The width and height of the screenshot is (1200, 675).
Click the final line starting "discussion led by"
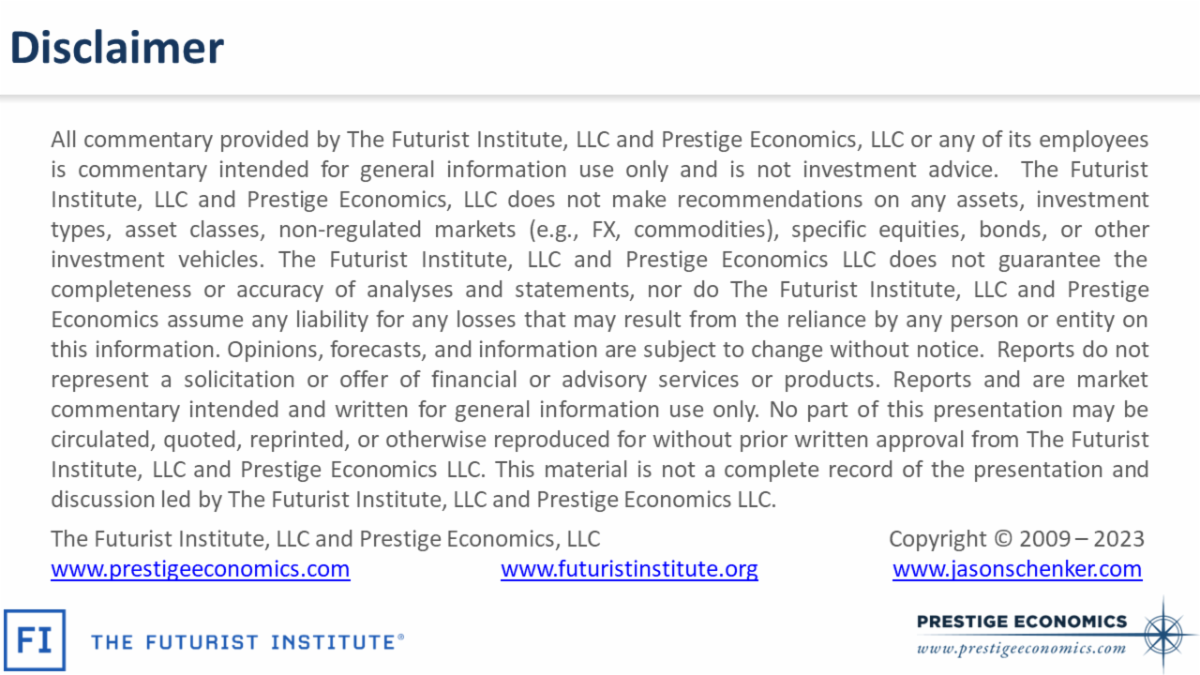(x=413, y=500)
